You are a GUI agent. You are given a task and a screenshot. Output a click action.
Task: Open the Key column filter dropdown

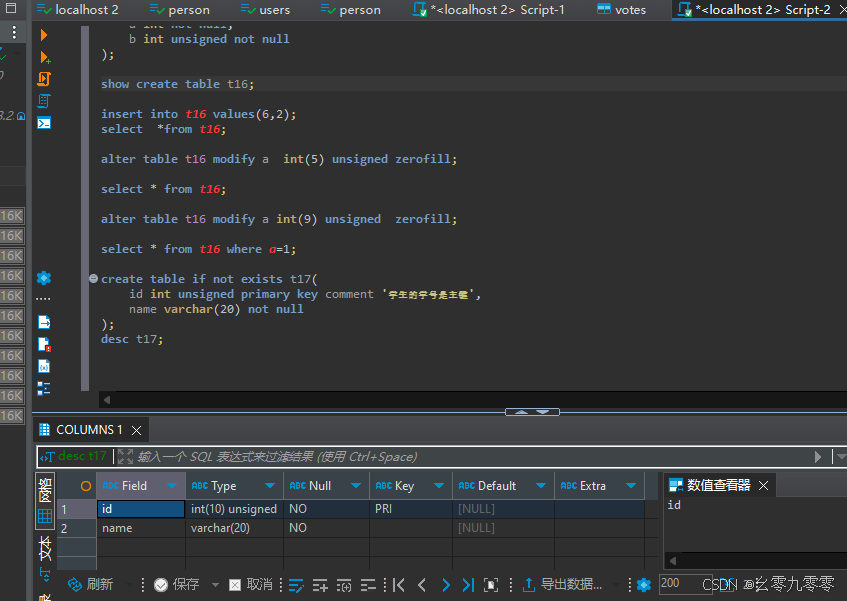pos(439,485)
